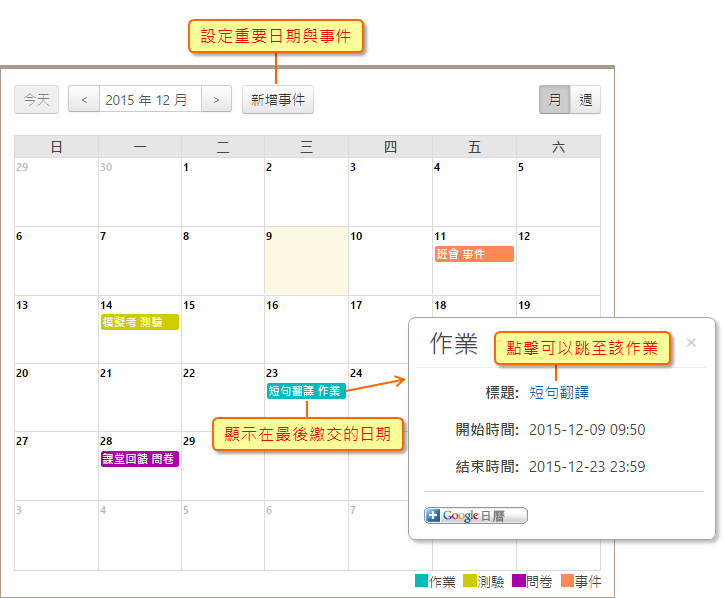Add event via Google 日曆 button

point(476,516)
